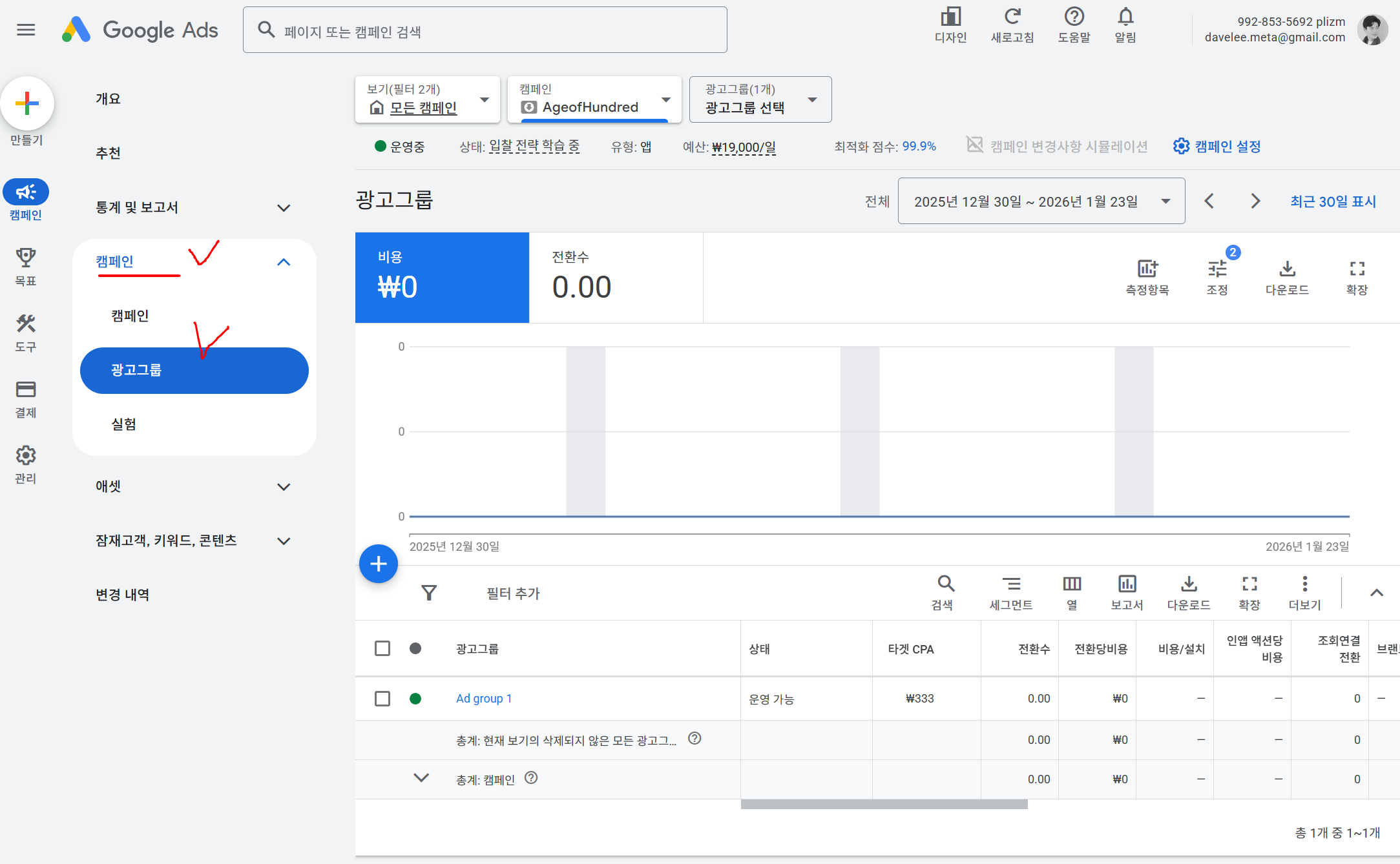This screenshot has height=864, width=1400.
Task: Open the 열 columns icon
Action: 1072,584
